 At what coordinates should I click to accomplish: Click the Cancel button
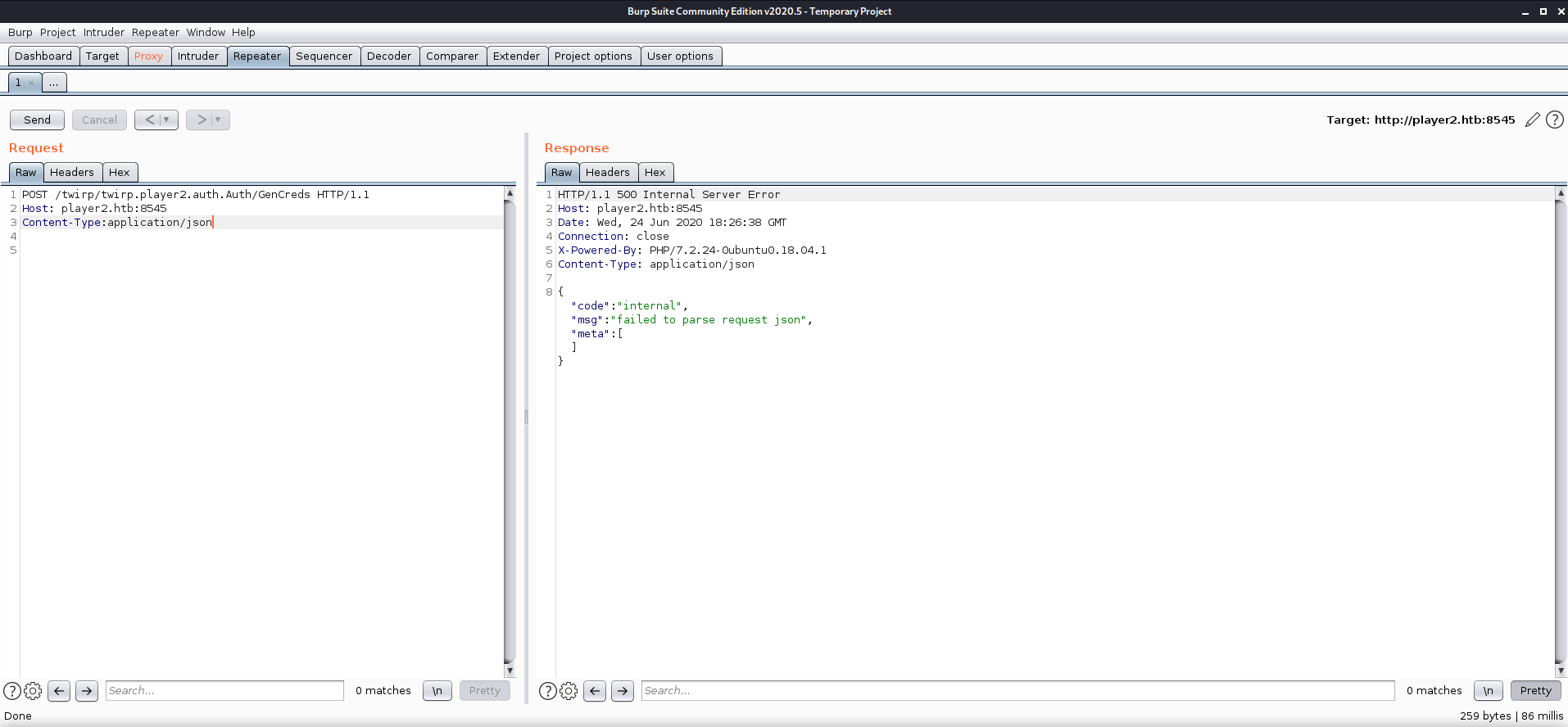(x=99, y=120)
